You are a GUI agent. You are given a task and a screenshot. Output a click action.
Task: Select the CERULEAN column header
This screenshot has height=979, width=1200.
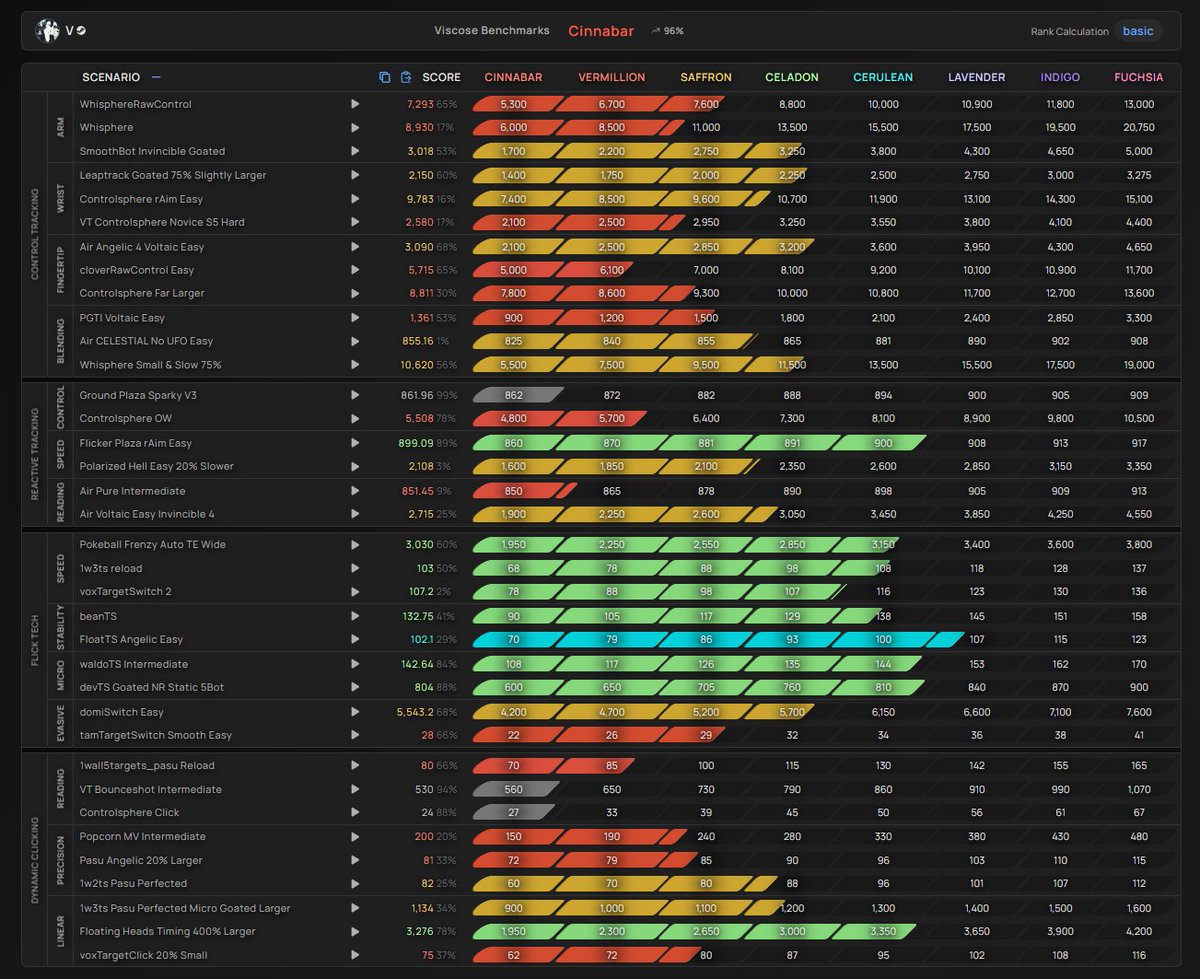click(883, 77)
